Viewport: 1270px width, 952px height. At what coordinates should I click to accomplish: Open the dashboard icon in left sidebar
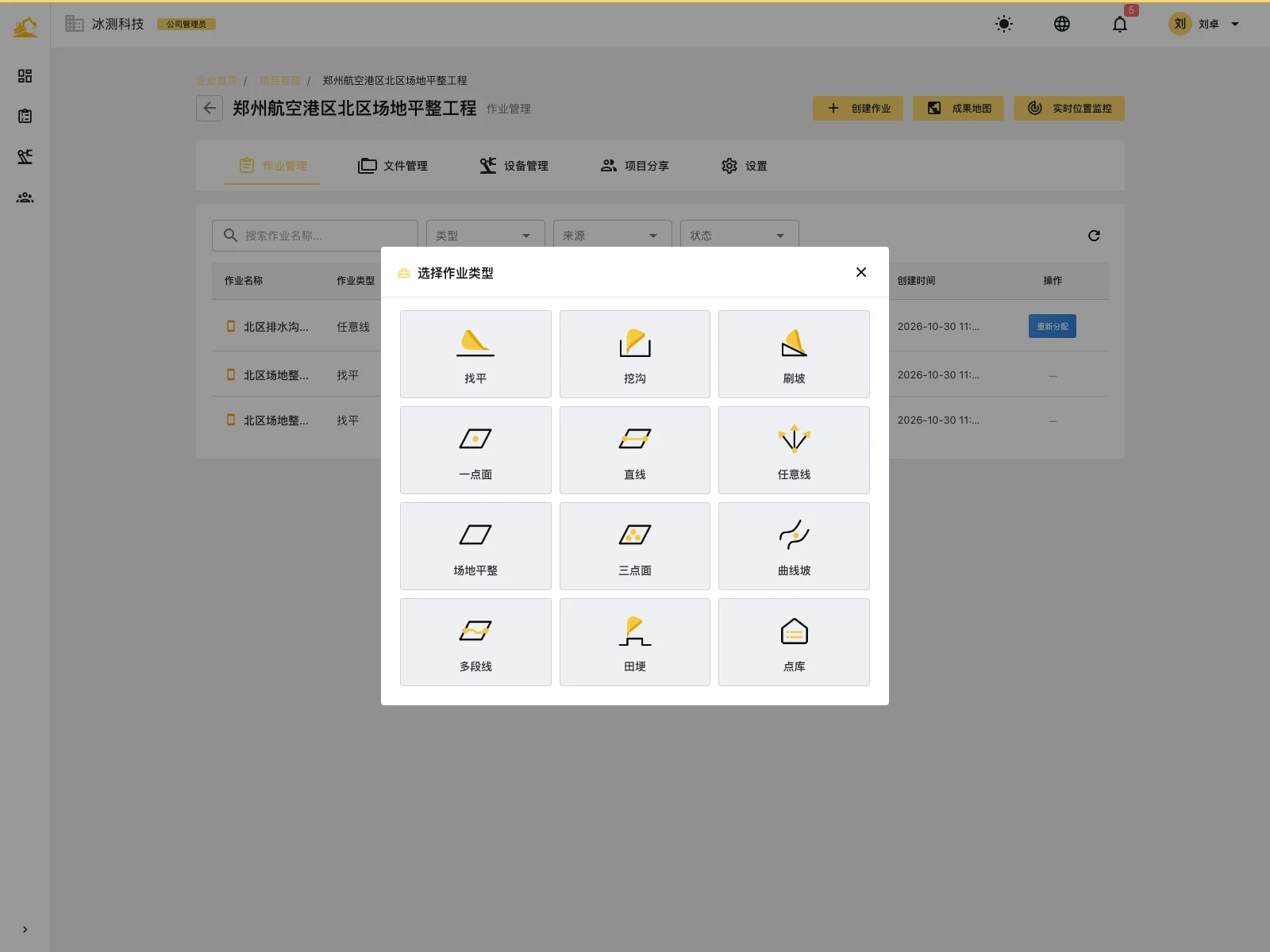tap(25, 75)
